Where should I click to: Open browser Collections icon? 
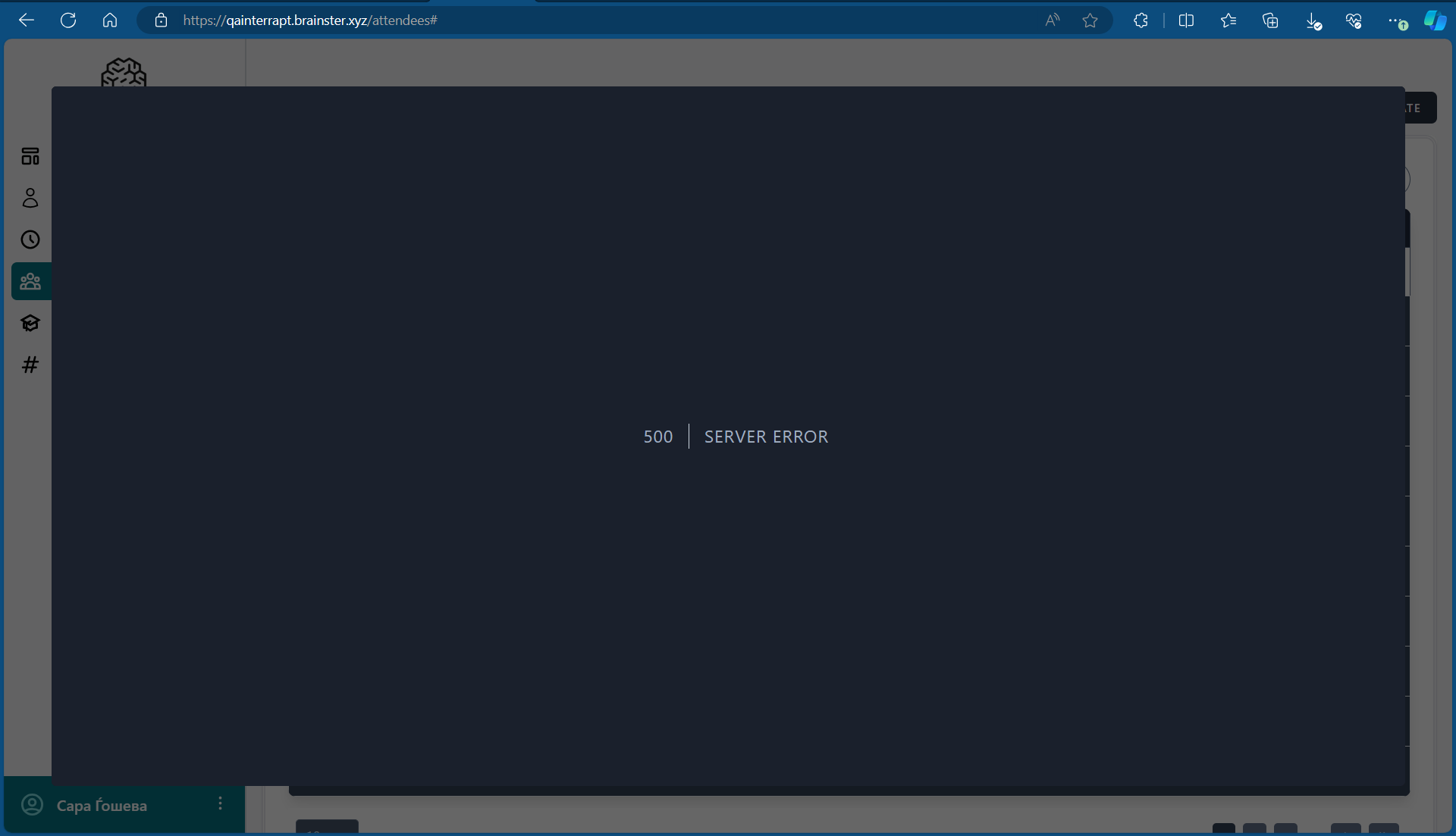point(1270,20)
